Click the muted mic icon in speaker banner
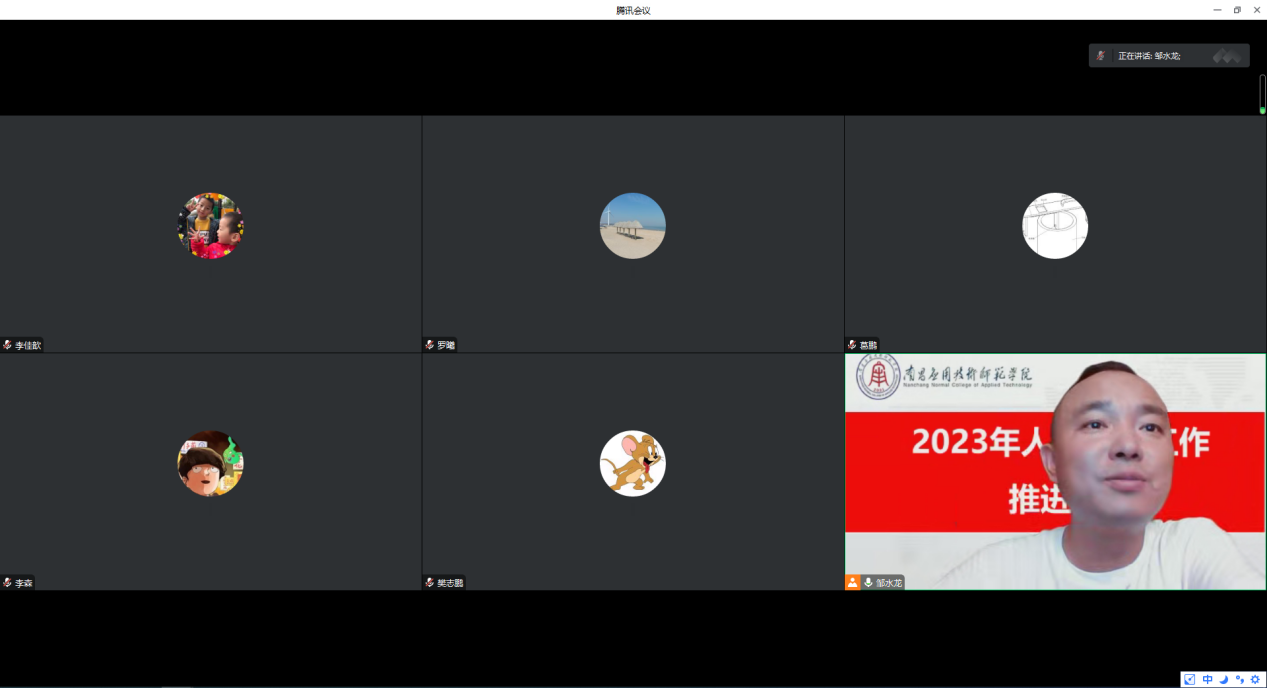Image resolution: width=1267 pixels, height=688 pixels. coord(1100,56)
